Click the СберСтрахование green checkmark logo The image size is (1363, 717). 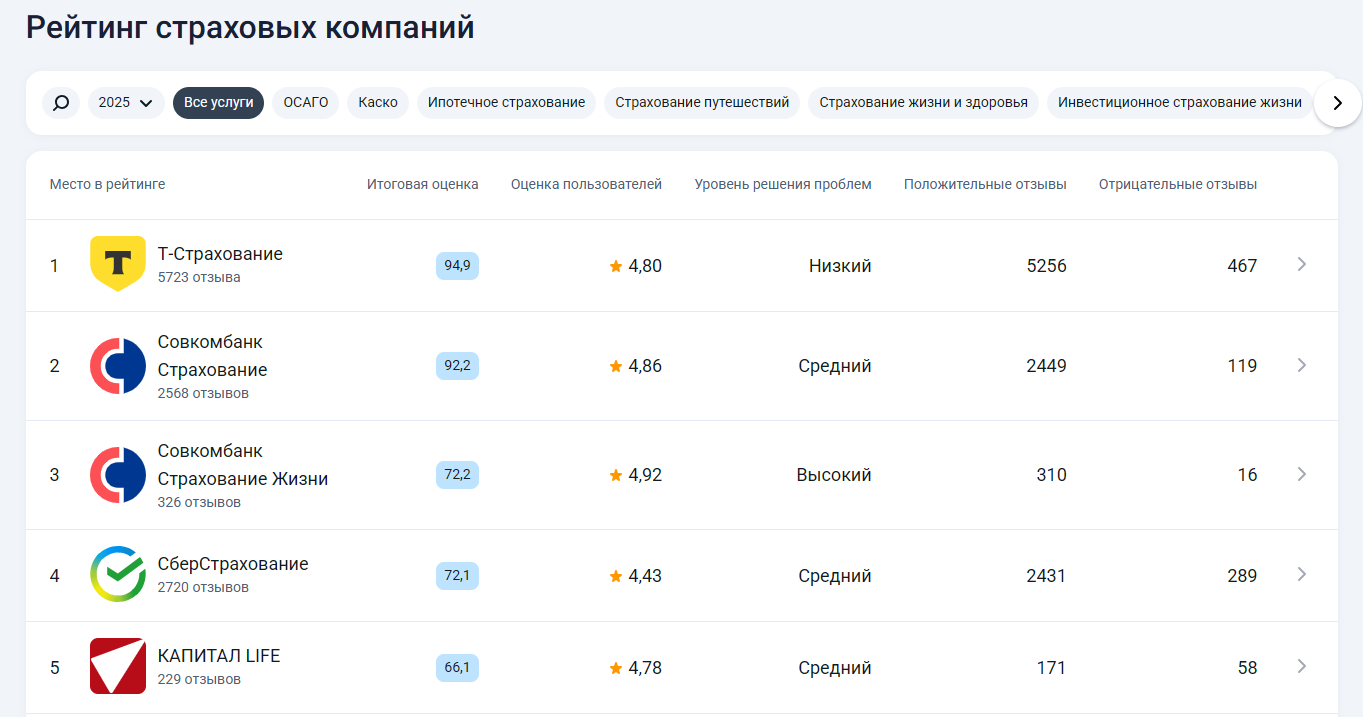tap(118, 575)
